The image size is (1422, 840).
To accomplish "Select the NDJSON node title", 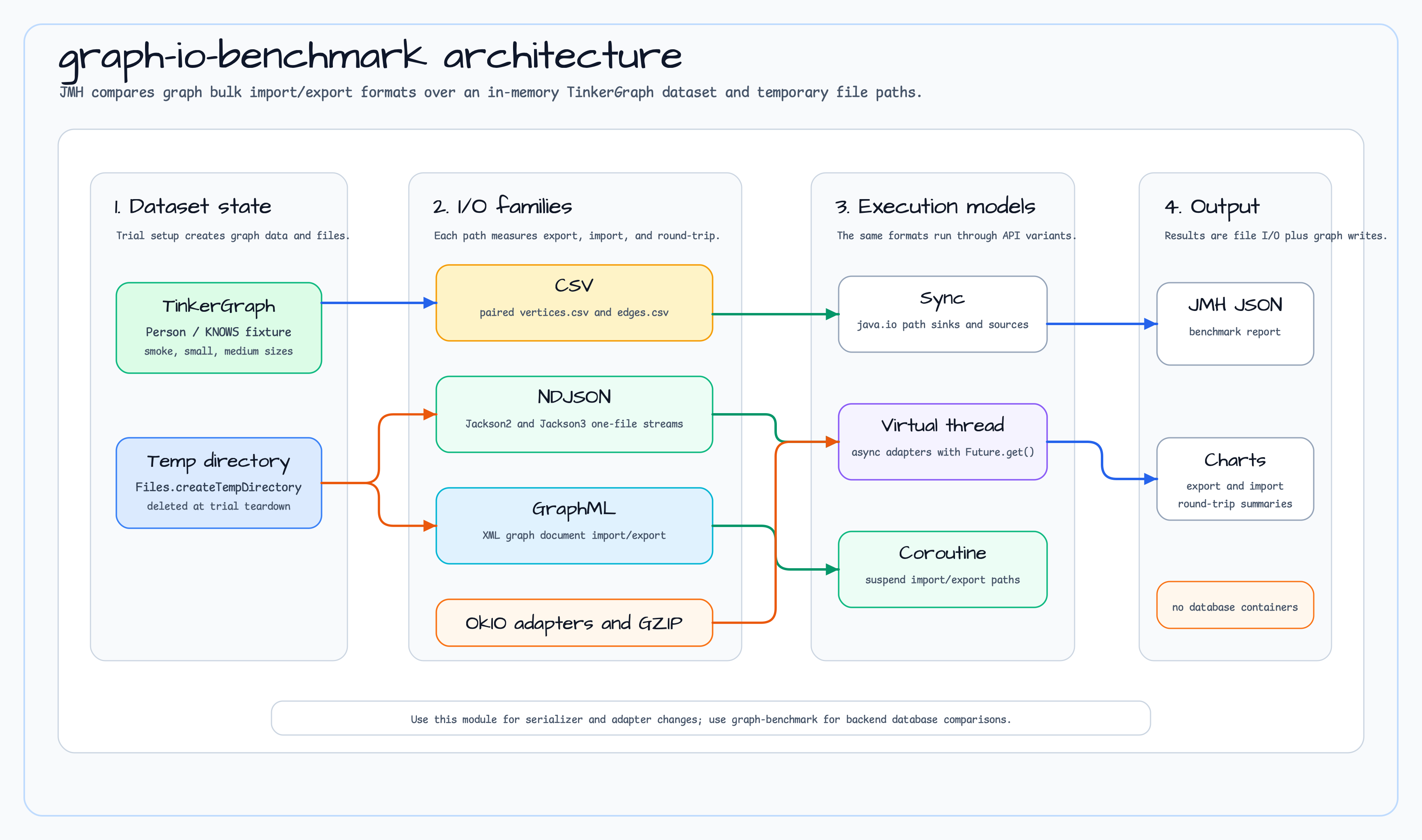I will point(574,397).
